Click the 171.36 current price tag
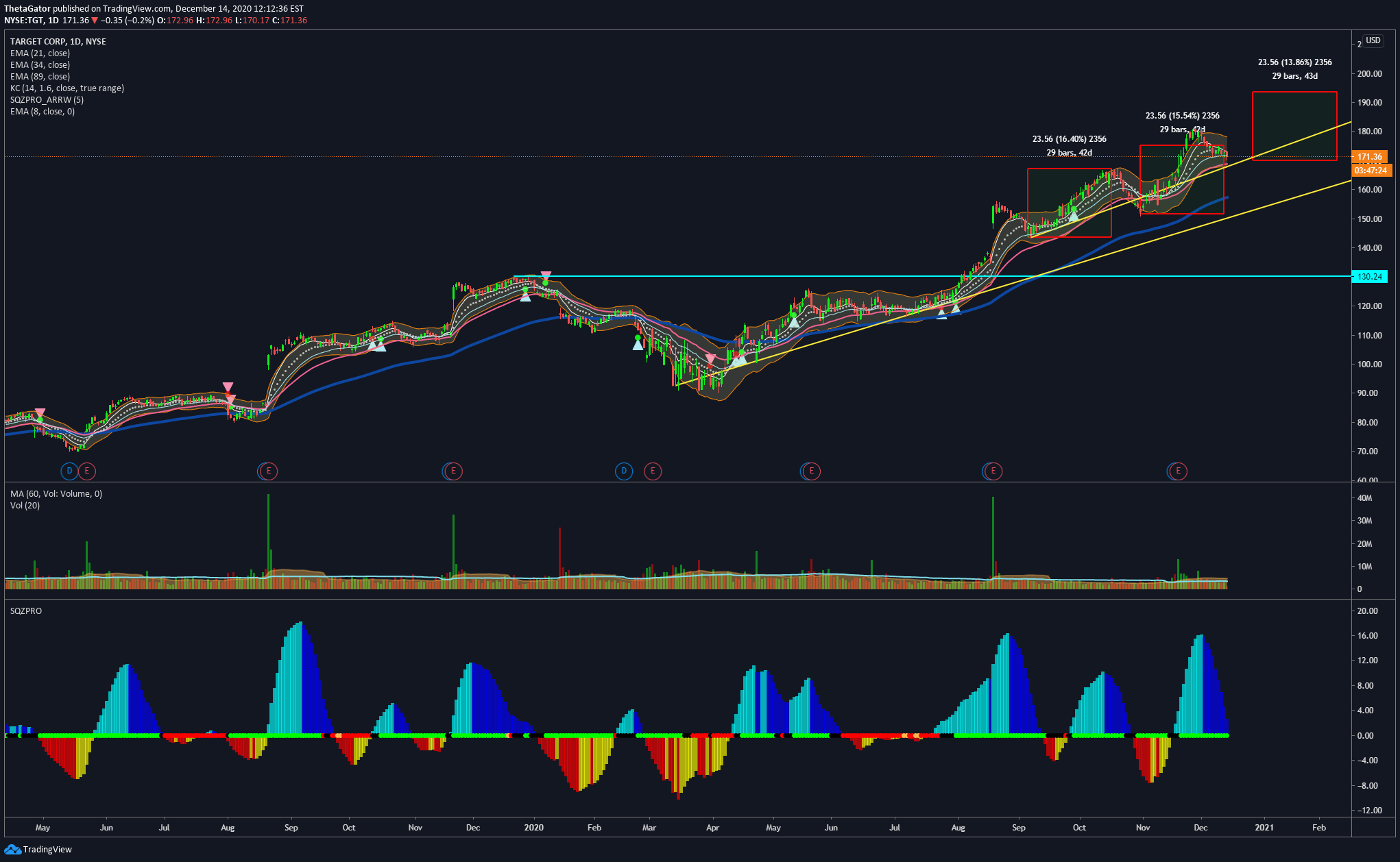Viewport: 1400px width, 862px height. tap(1370, 157)
